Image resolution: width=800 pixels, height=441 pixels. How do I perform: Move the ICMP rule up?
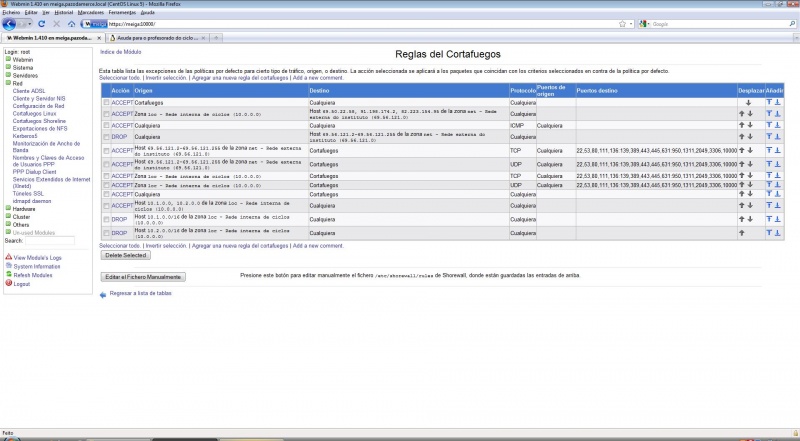click(741, 126)
